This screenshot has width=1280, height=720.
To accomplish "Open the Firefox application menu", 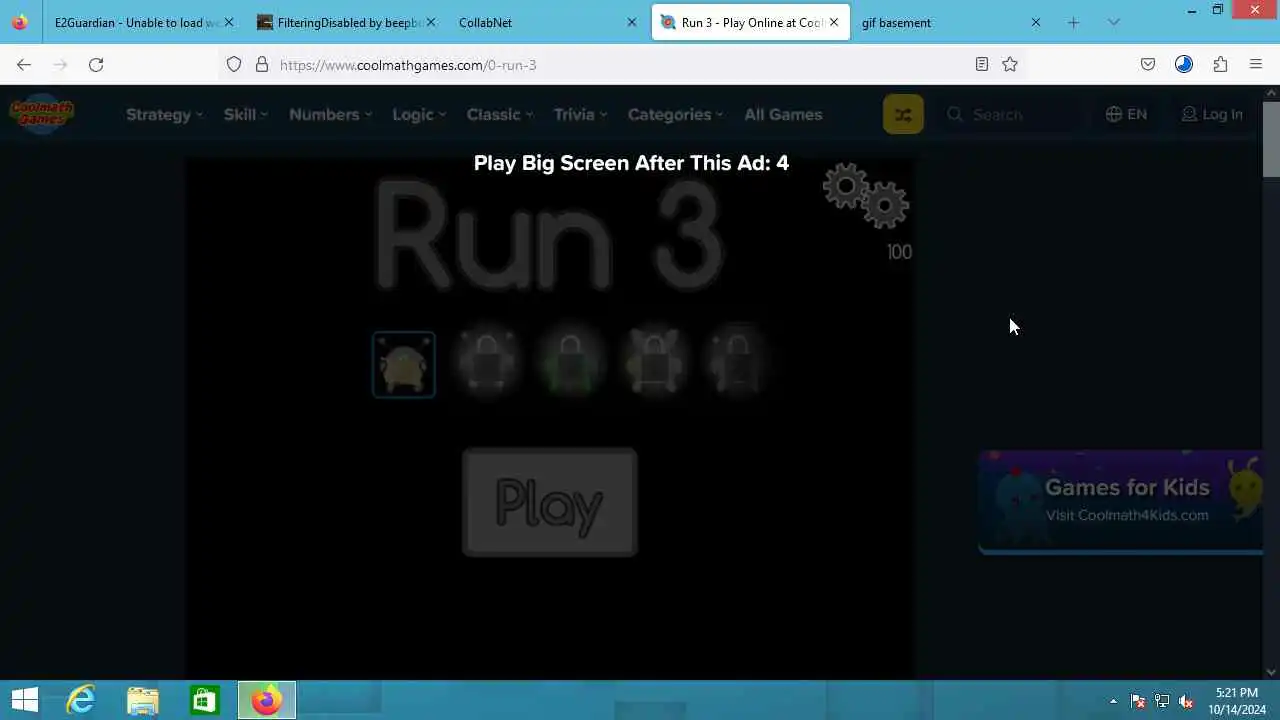I will click(1256, 64).
